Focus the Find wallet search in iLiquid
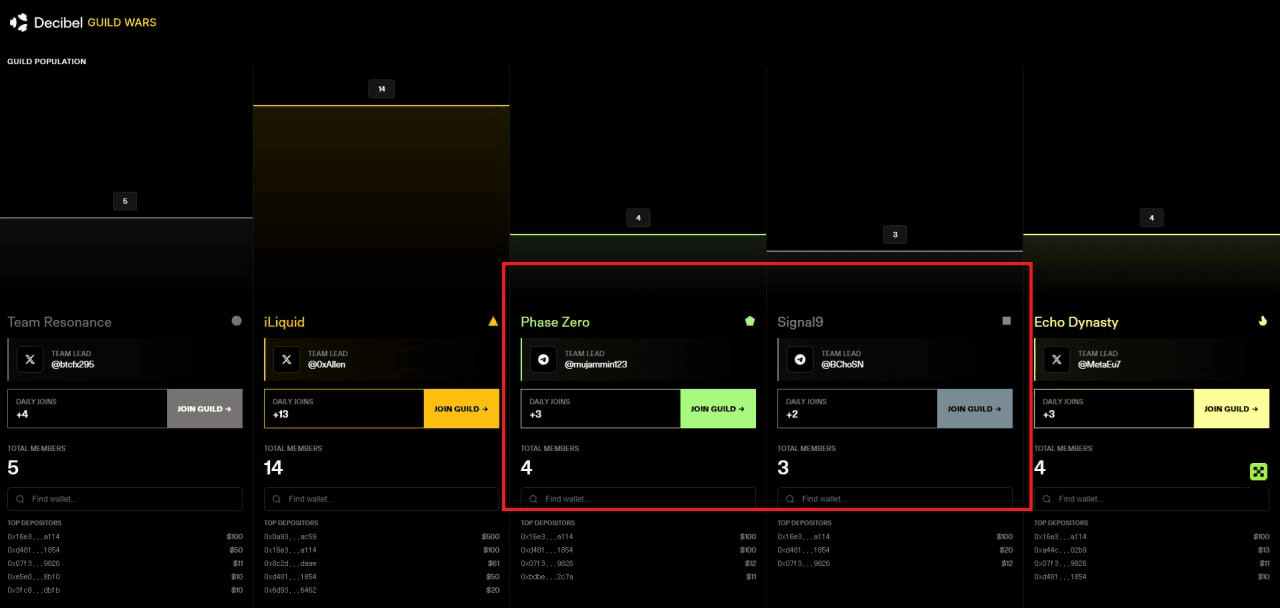The height and width of the screenshot is (608, 1280). pyautogui.click(x=381, y=499)
